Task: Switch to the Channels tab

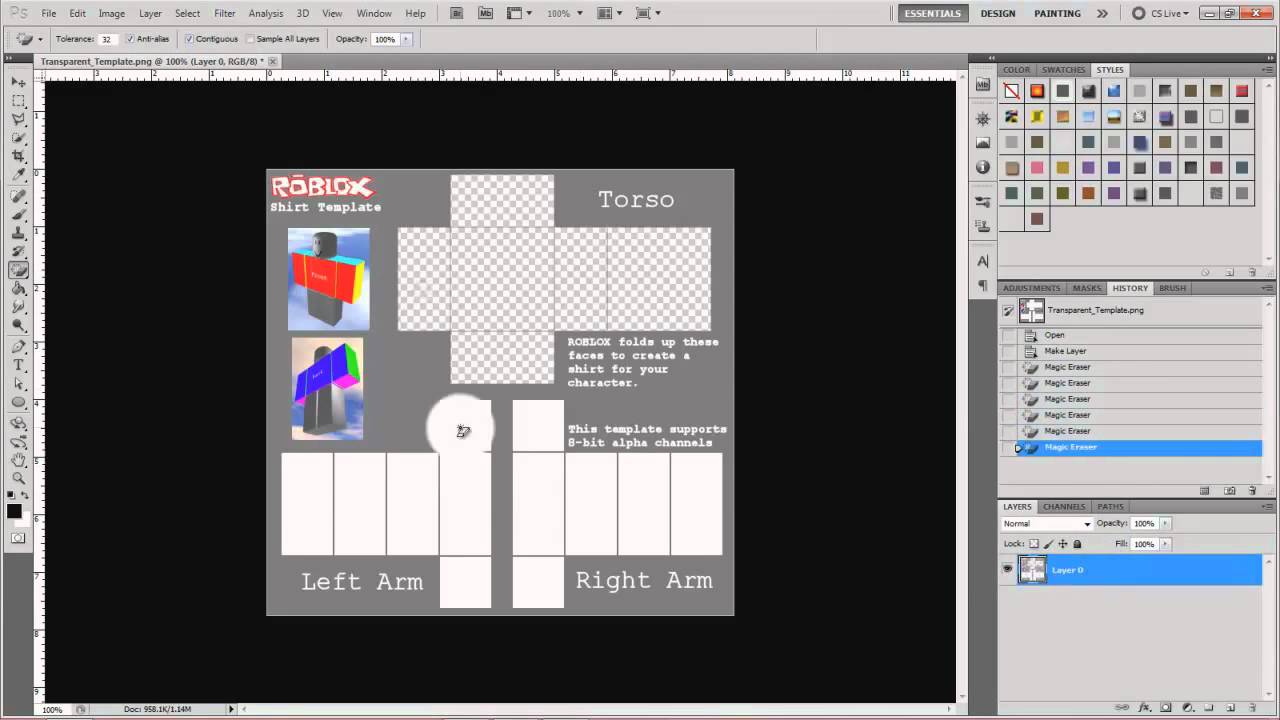Action: 1064,507
